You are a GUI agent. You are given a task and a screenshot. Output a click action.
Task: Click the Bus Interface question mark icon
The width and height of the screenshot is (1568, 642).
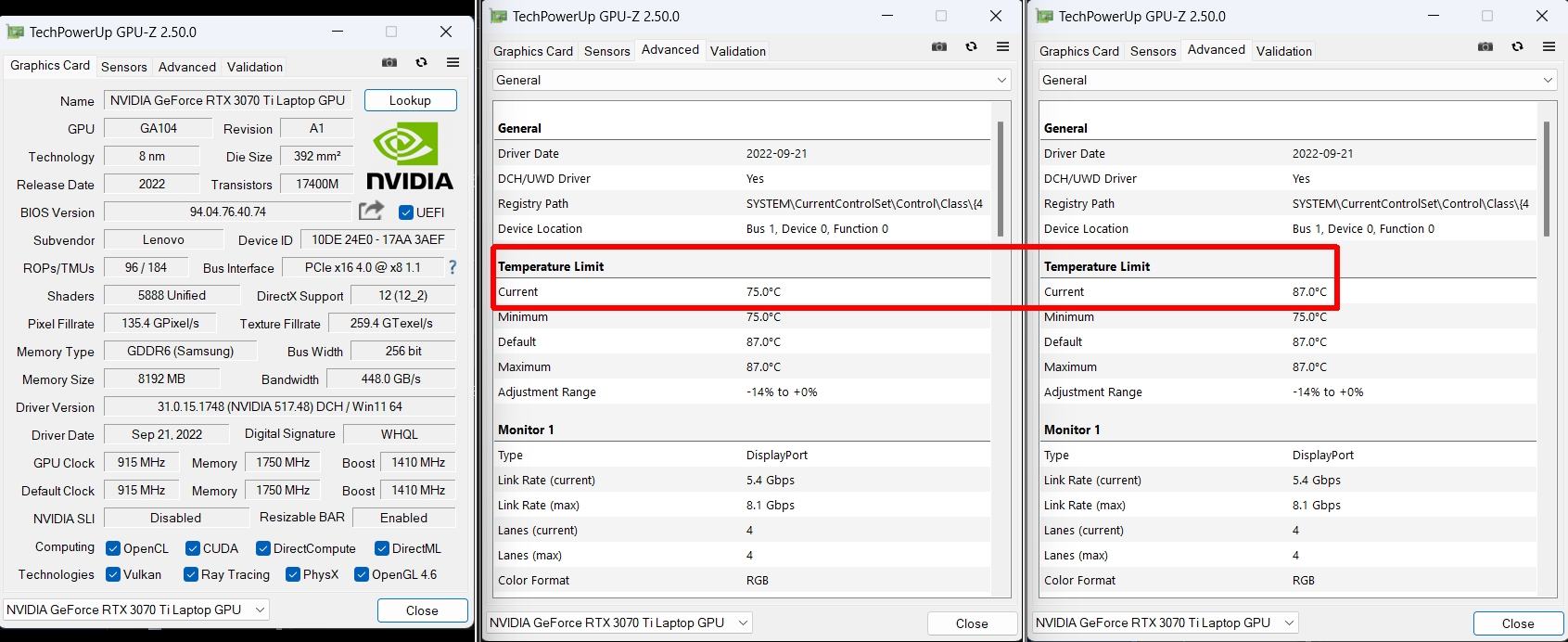[x=453, y=267]
